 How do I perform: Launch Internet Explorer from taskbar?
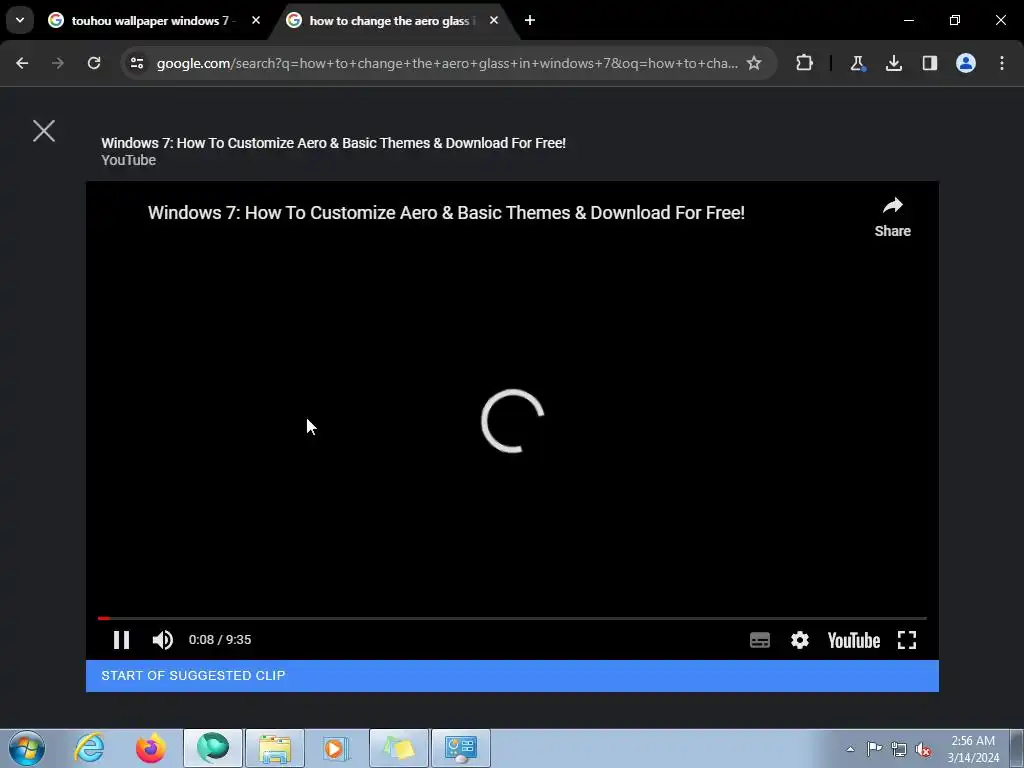(89, 748)
